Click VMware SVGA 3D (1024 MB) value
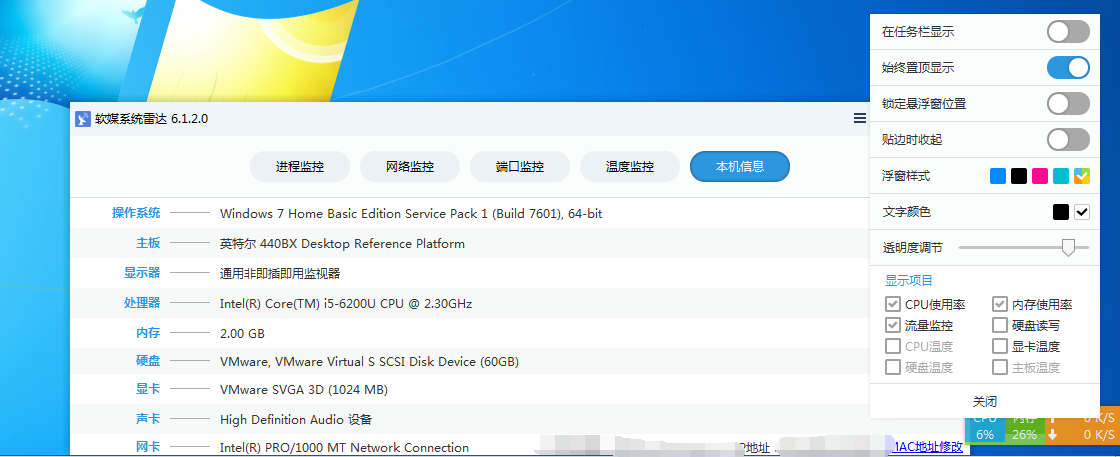This screenshot has width=1120, height=457. 304,390
